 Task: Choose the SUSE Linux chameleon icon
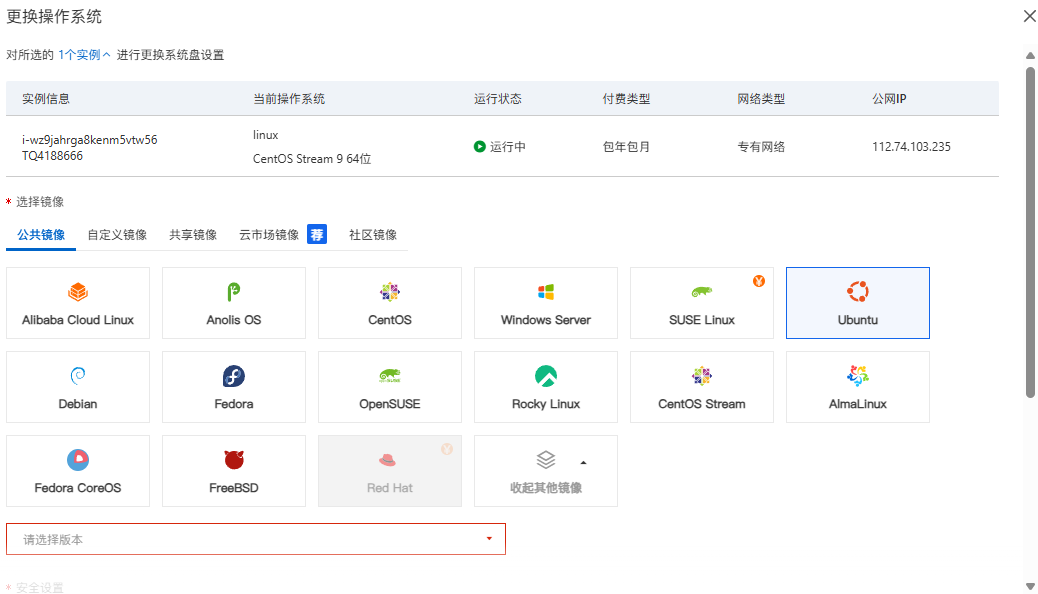[x=702, y=291]
